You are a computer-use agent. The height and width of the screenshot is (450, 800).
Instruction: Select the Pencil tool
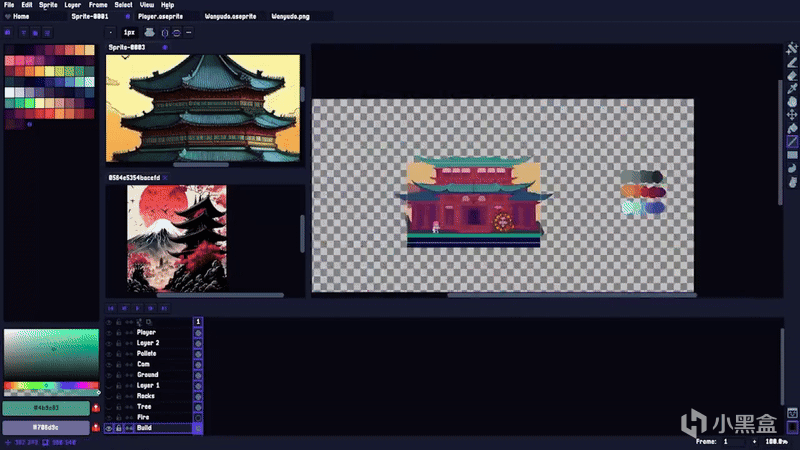click(792, 62)
